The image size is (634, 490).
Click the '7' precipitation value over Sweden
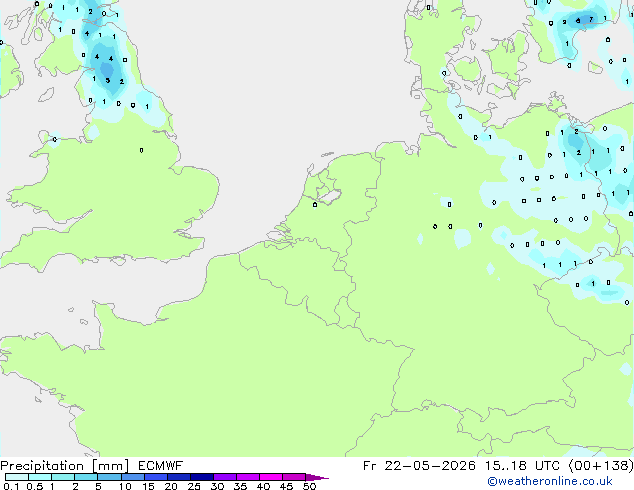[x=591, y=19]
